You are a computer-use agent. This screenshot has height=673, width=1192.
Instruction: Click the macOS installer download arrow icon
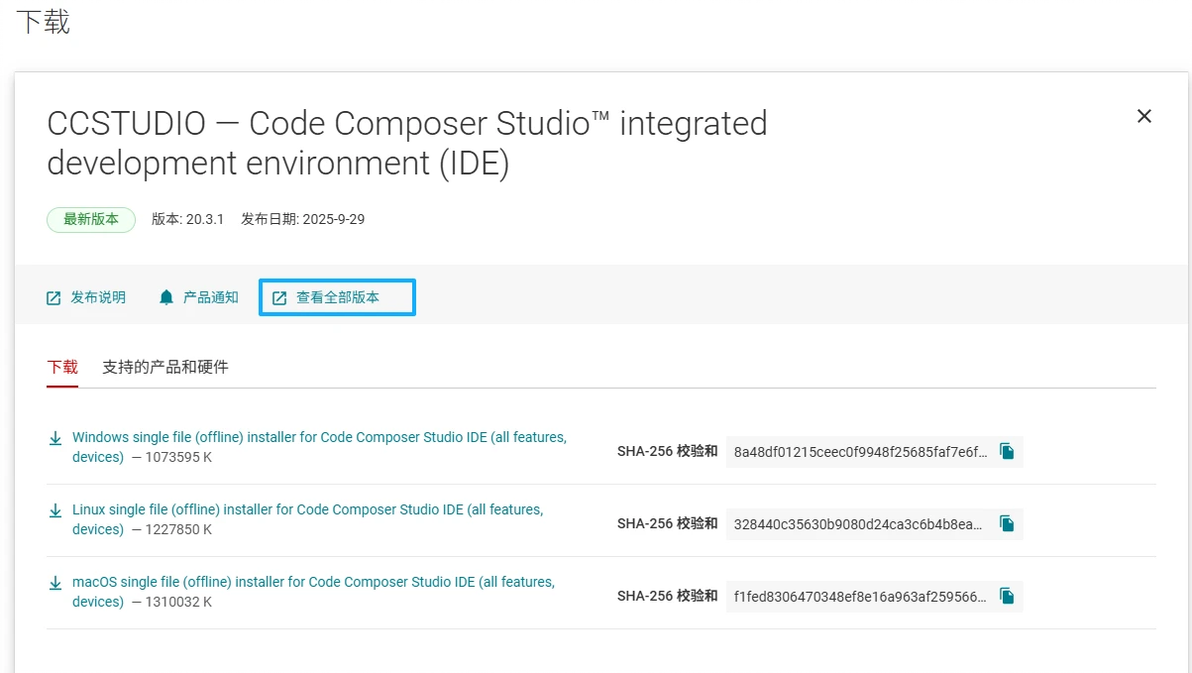point(56,582)
